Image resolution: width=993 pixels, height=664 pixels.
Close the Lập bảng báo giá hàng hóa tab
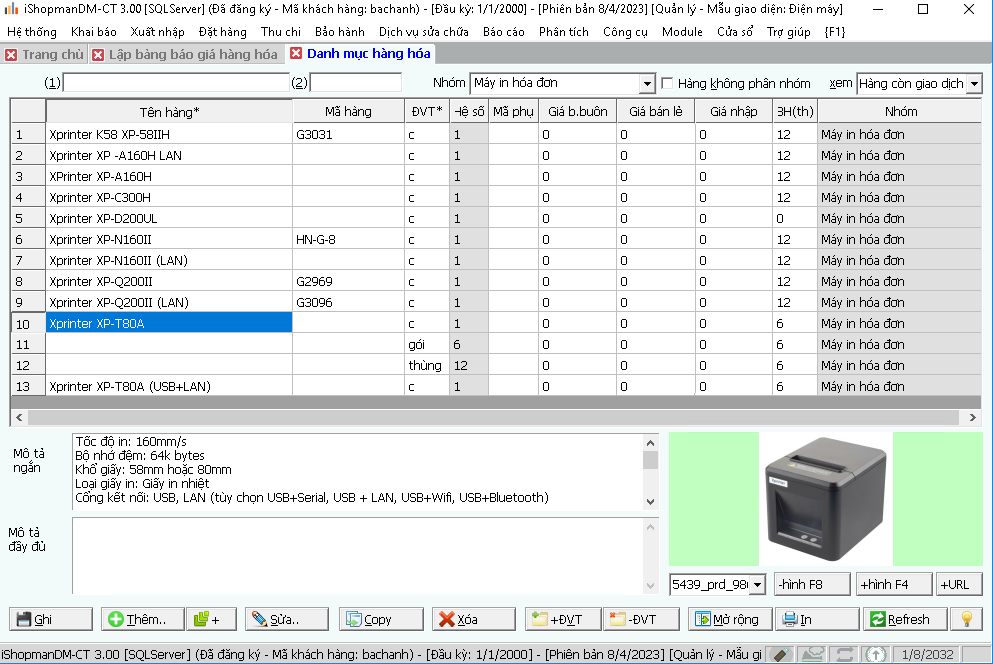point(98,55)
